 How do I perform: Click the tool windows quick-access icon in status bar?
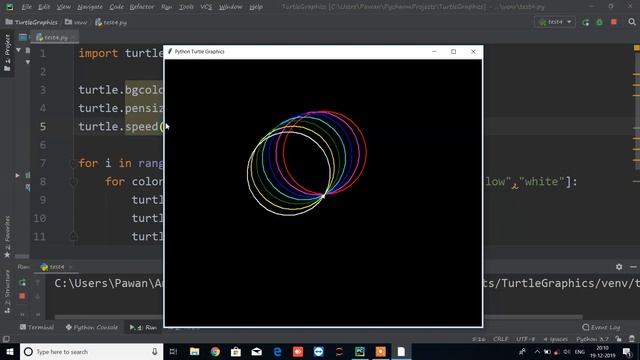(x=6, y=339)
